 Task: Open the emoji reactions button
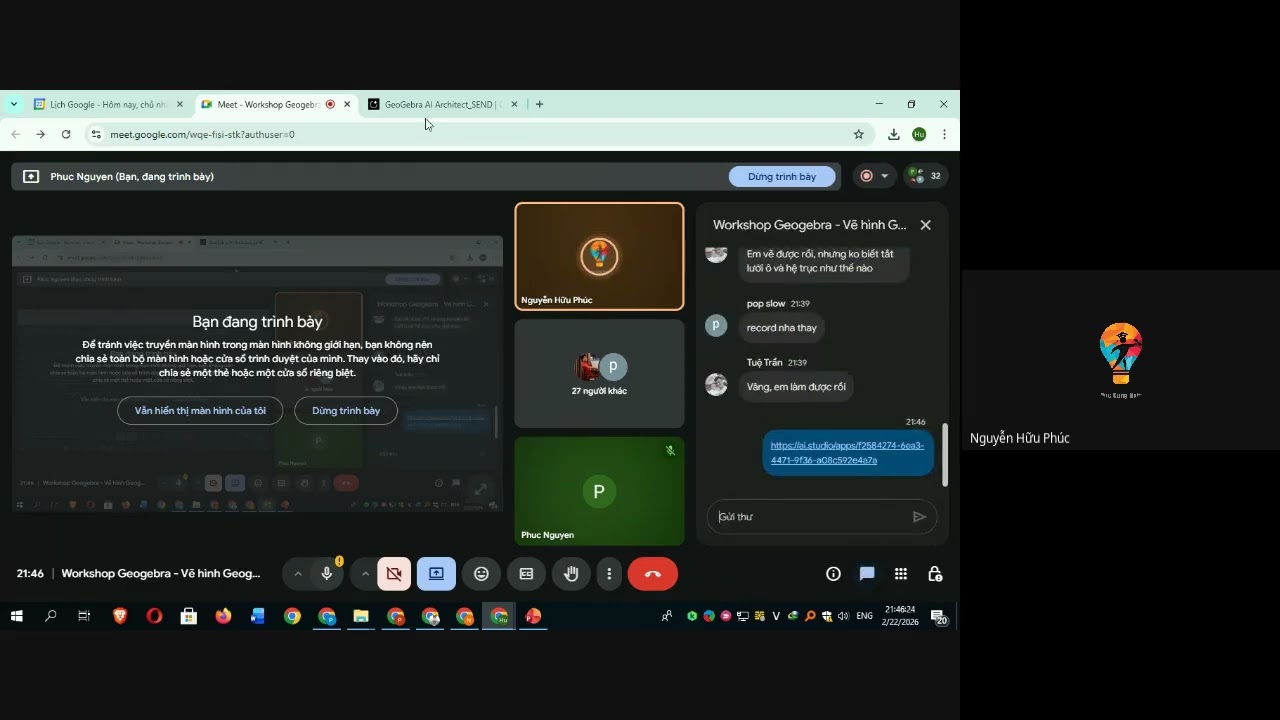[481, 574]
